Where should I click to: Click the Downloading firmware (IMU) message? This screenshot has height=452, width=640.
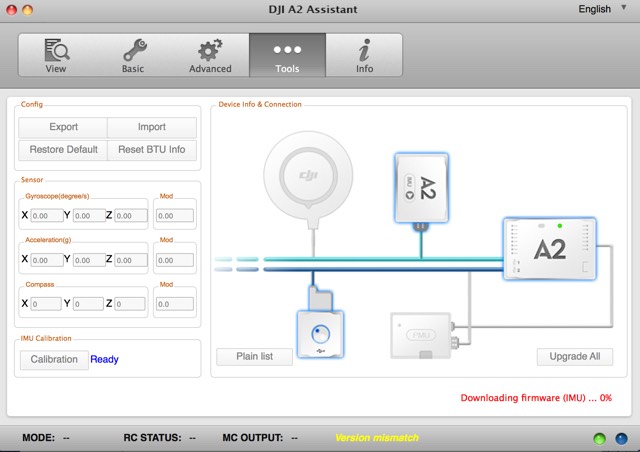point(536,398)
